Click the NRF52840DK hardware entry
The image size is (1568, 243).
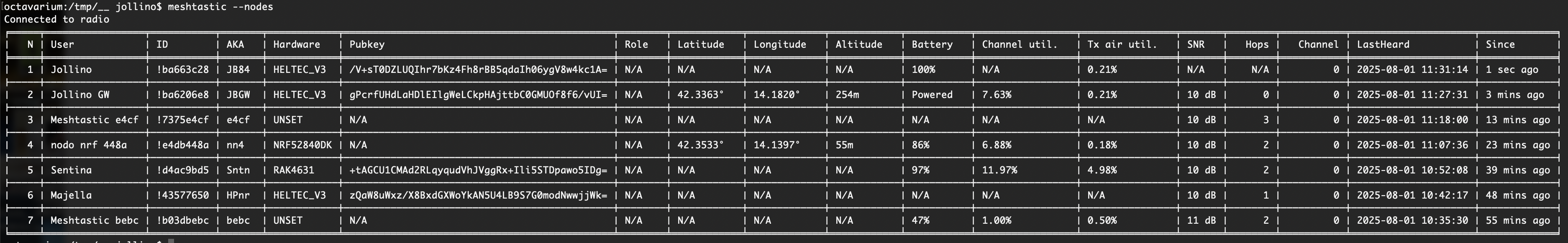[x=302, y=145]
